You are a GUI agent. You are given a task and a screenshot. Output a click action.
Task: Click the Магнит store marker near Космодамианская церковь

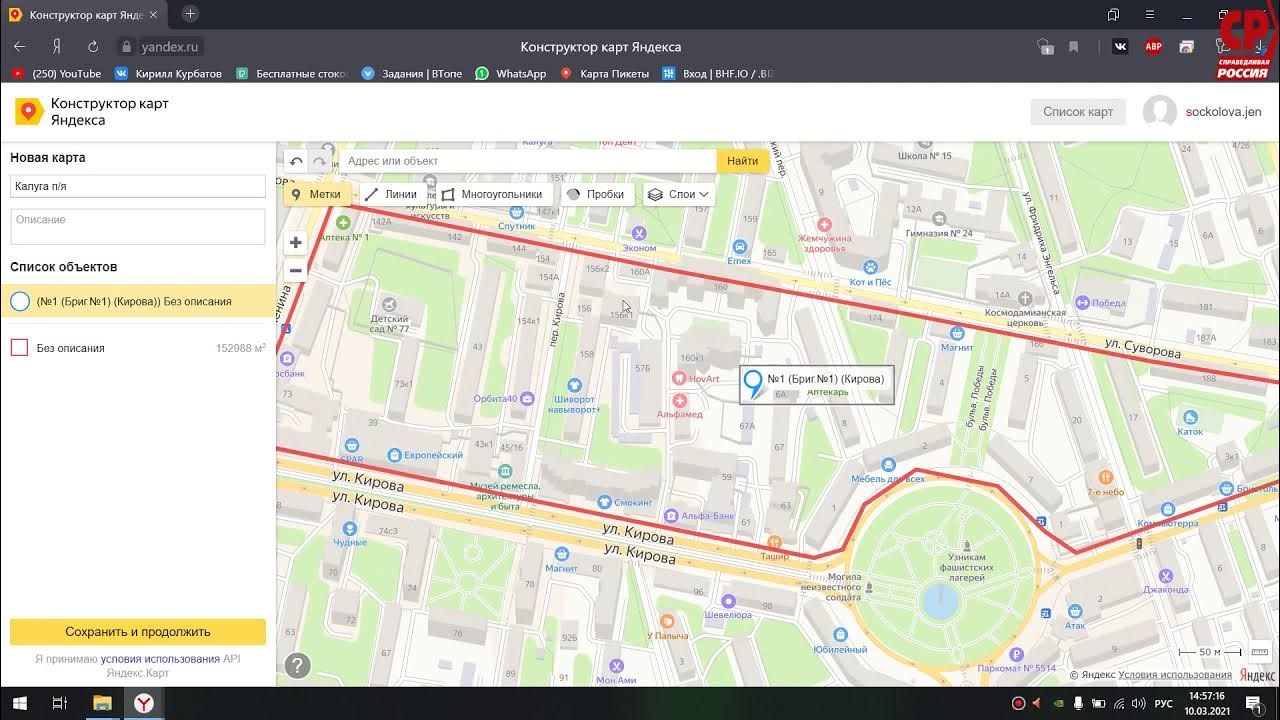[x=957, y=333]
